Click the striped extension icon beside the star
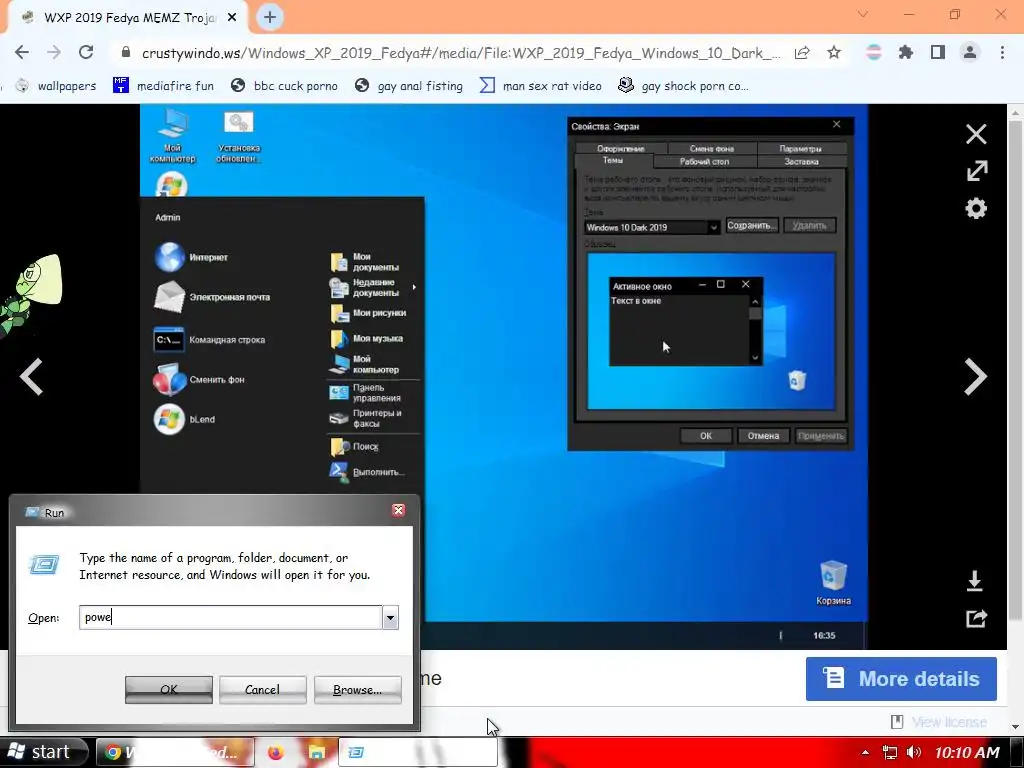1024x768 pixels. click(x=873, y=52)
